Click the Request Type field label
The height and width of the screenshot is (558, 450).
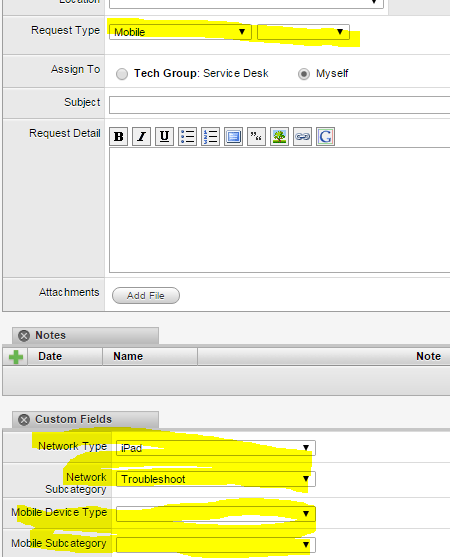pyautogui.click(x=66, y=31)
